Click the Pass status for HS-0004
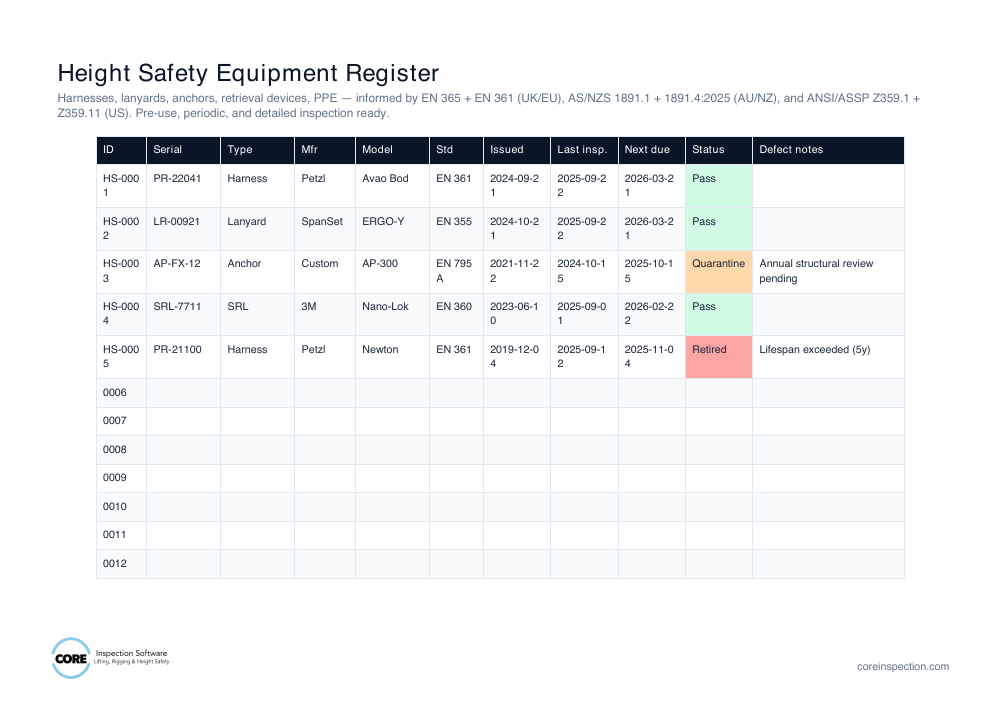Screen dimensions: 1000x708 (x=719, y=314)
